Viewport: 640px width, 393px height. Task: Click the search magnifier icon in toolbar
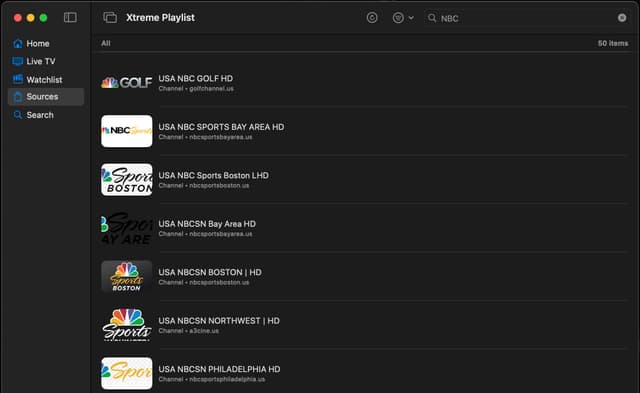[432, 18]
